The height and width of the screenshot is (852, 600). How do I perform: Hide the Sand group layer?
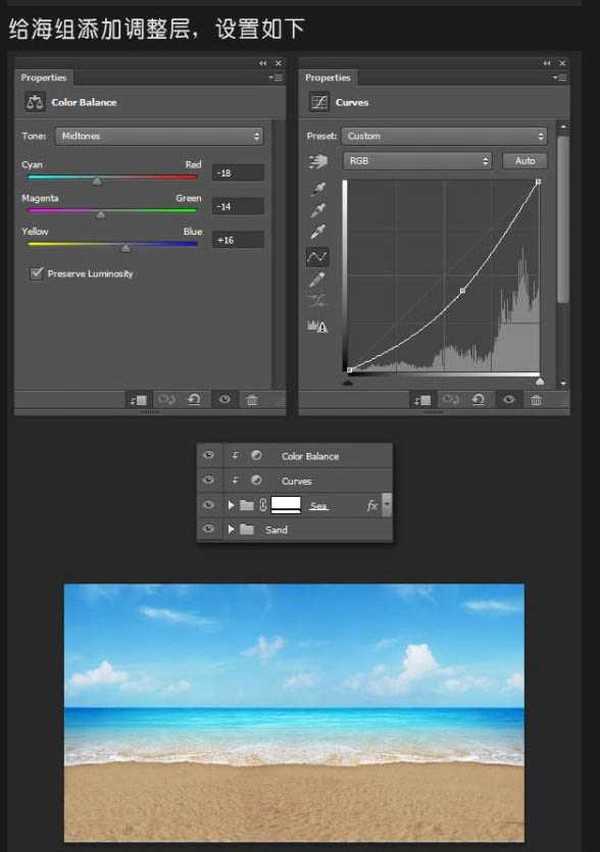click(x=209, y=528)
